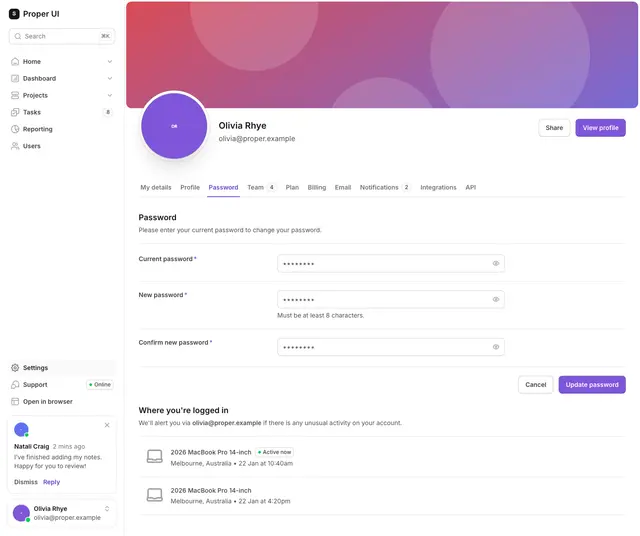The width and height of the screenshot is (640, 536).
Task: Focus the sidebar Search field
Action: coord(62,36)
